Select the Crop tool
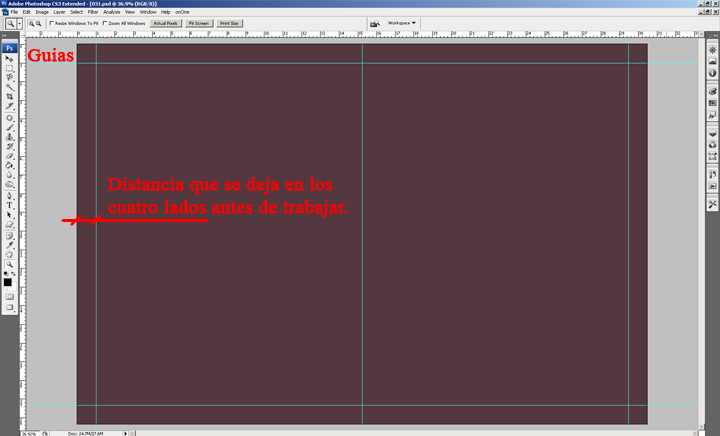The image size is (720, 436). pyautogui.click(x=10, y=96)
